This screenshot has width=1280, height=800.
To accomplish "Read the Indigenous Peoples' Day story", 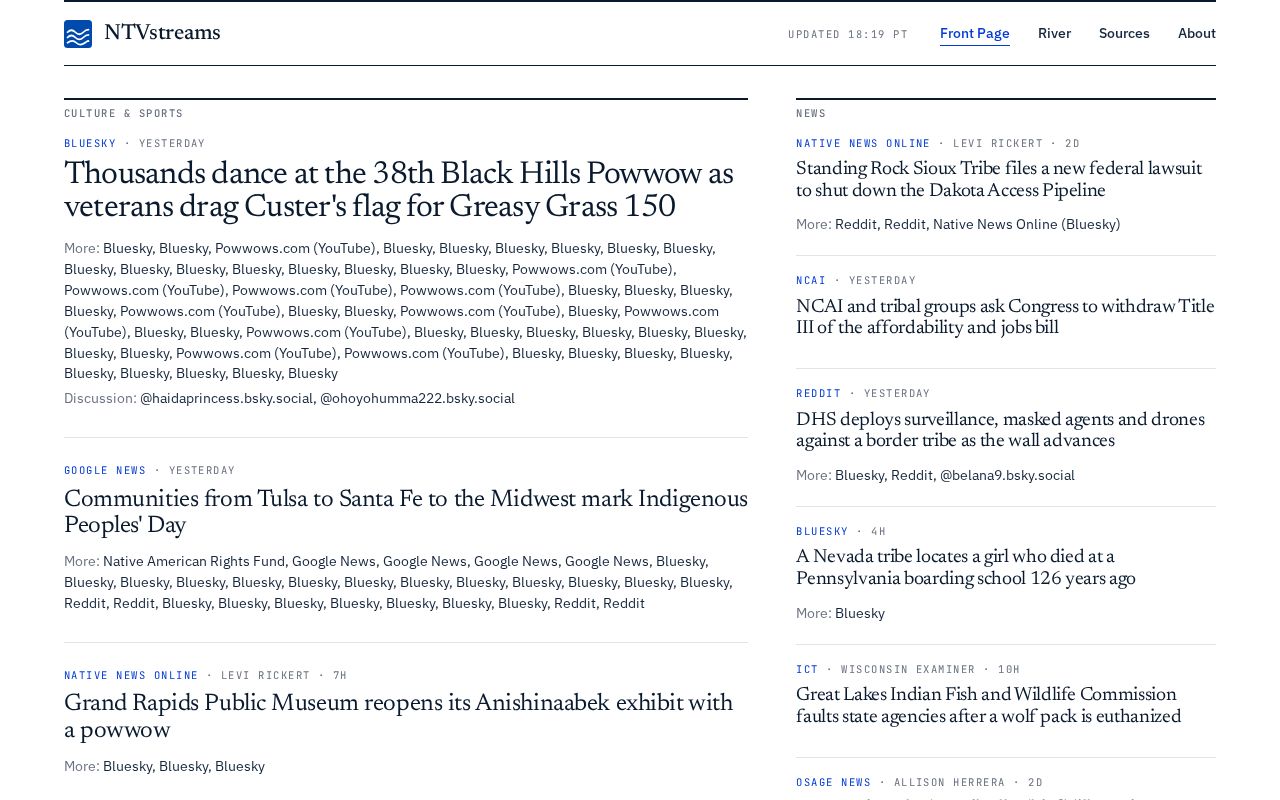I will coord(406,512).
